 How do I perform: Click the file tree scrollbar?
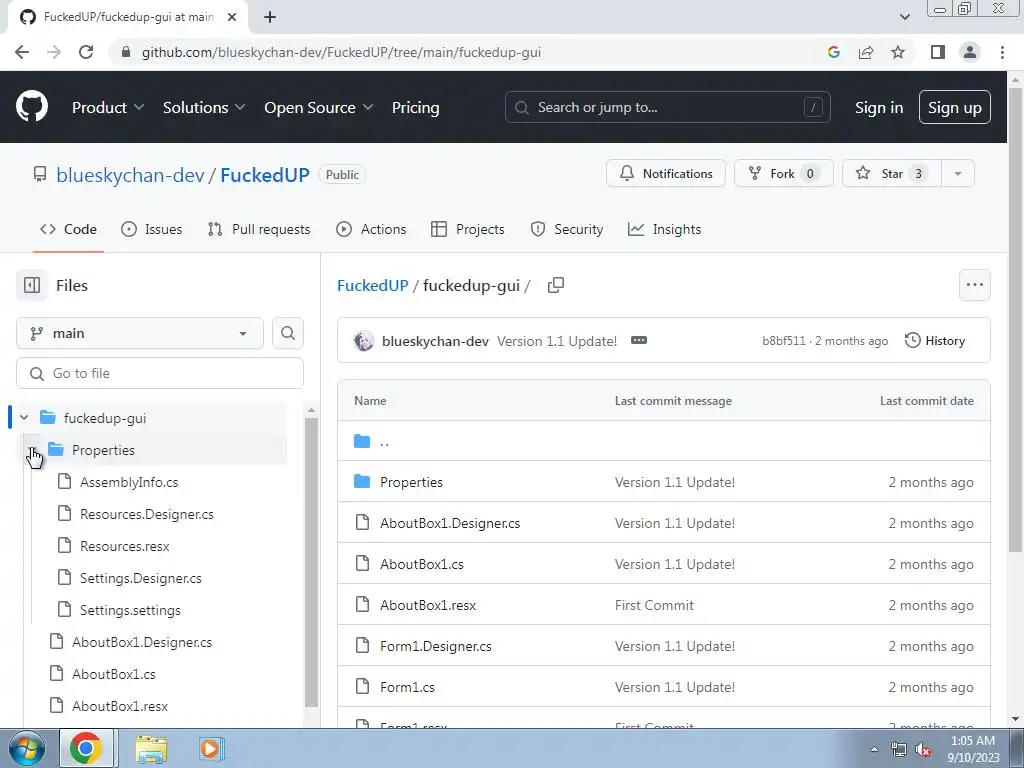pos(312,562)
